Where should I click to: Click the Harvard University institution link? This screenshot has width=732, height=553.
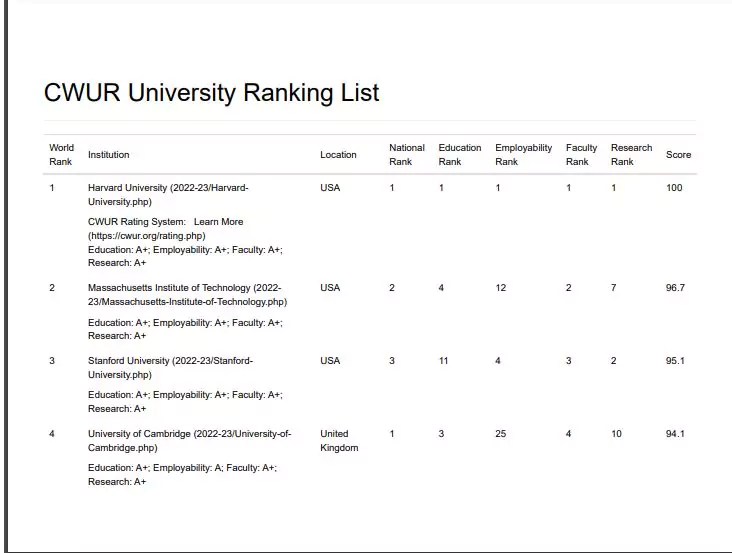[168, 195]
